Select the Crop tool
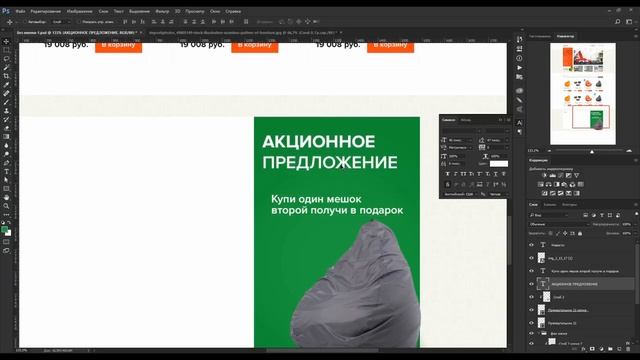The image size is (640, 360). click(x=6, y=76)
